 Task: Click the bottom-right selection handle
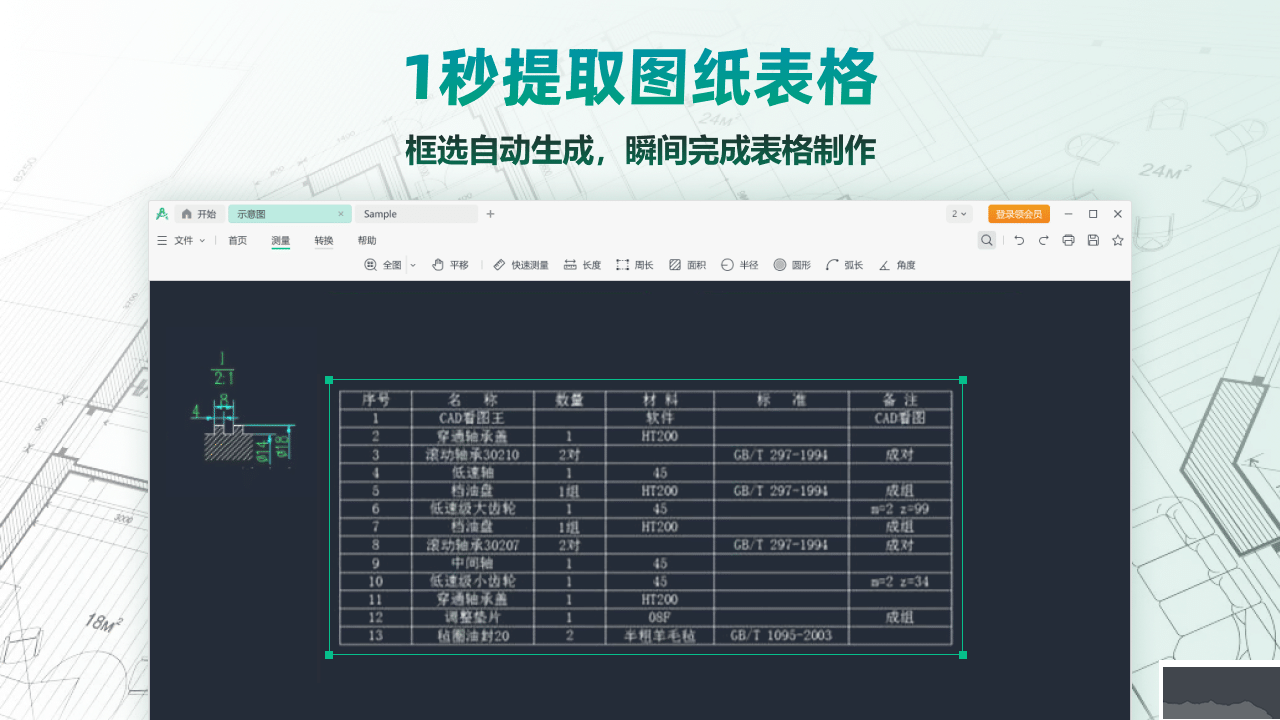coord(963,655)
